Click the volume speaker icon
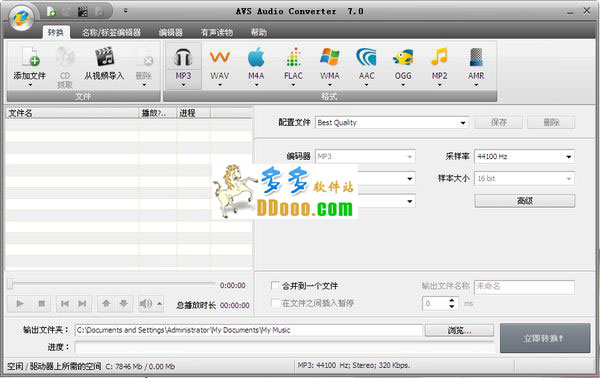Image resolution: width=600 pixels, height=378 pixels. (145, 304)
